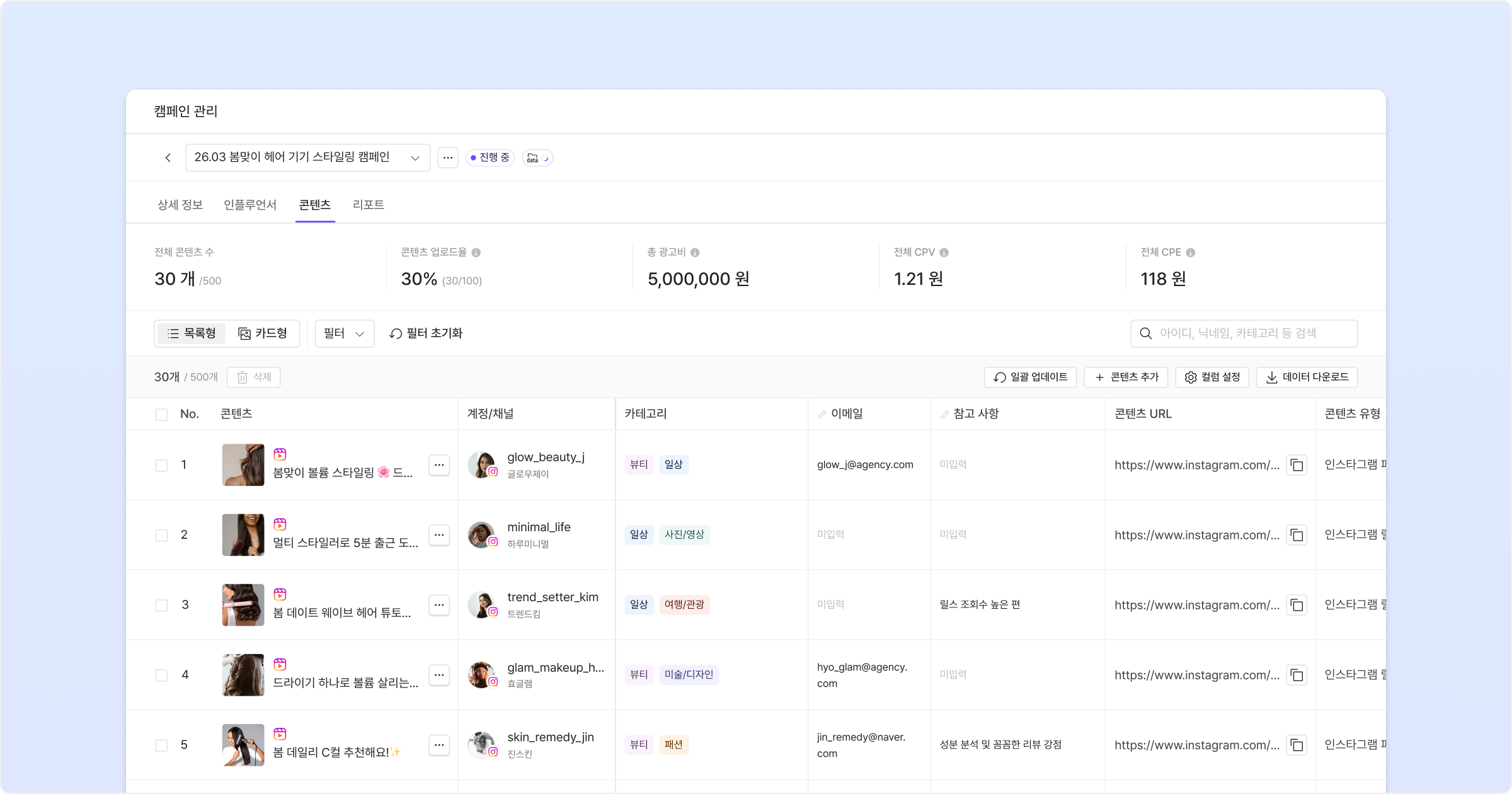Copy the content URL in row 1

pyautogui.click(x=1297, y=465)
